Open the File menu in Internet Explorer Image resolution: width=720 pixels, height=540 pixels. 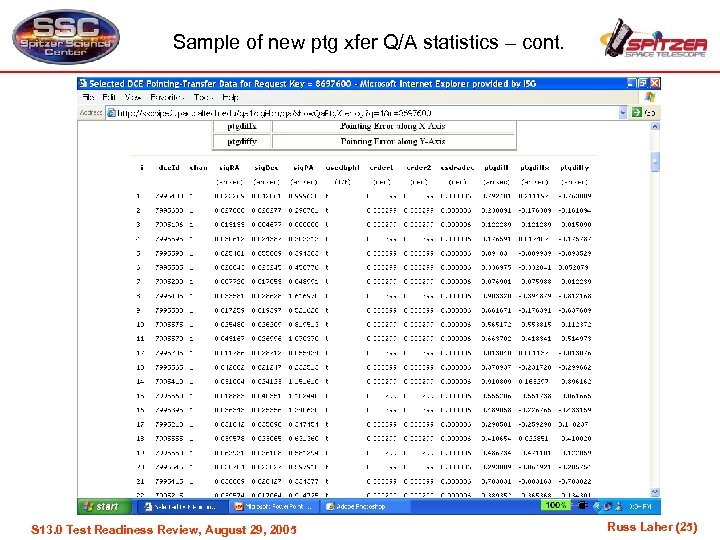[x=89, y=97]
